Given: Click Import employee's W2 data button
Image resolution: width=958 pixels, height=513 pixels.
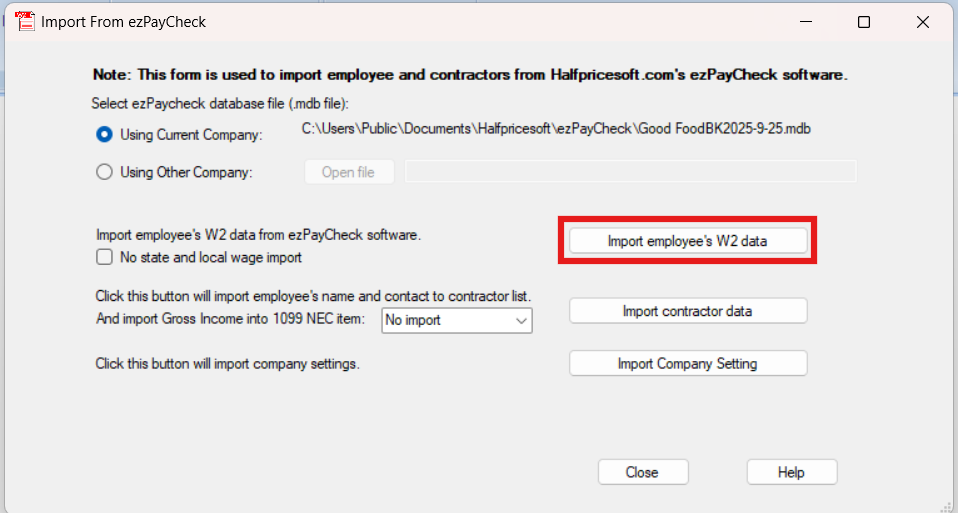Looking at the screenshot, I should 687,241.
